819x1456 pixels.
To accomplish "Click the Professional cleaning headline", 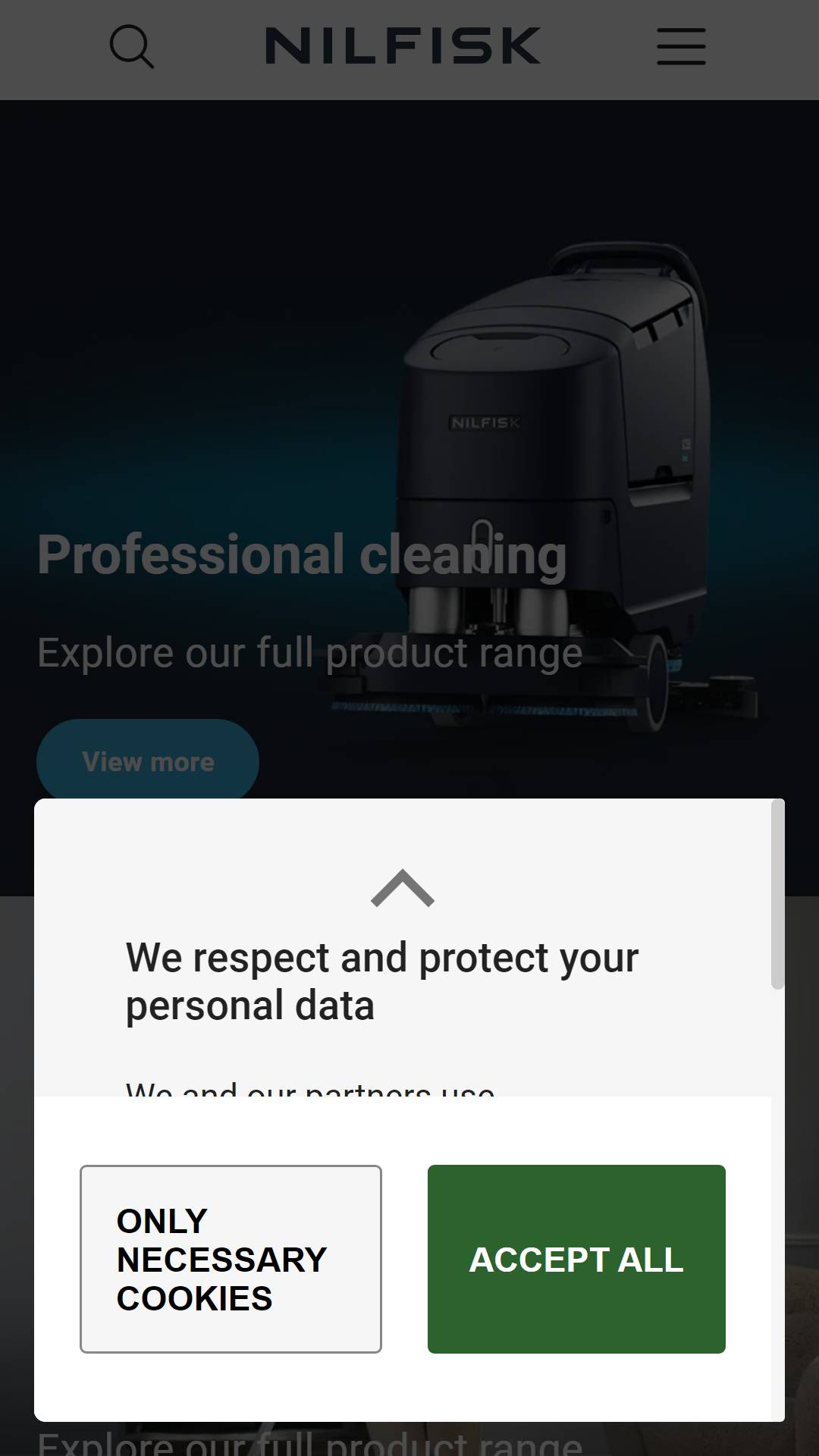I will pyautogui.click(x=302, y=555).
